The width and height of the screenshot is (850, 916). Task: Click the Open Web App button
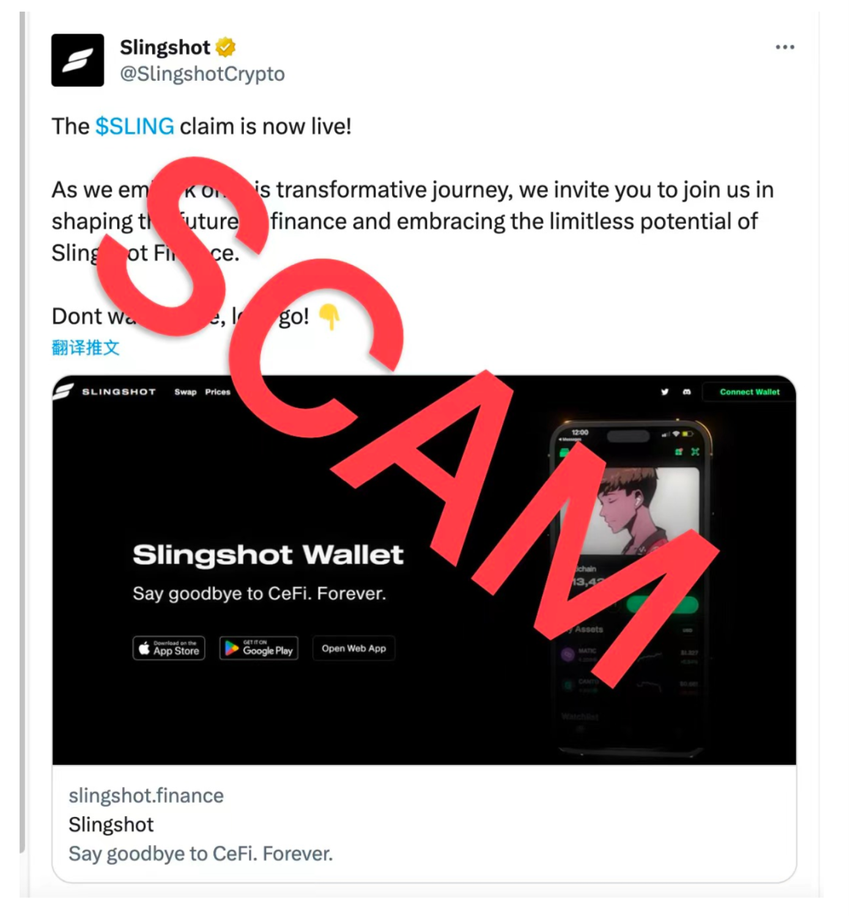point(353,648)
